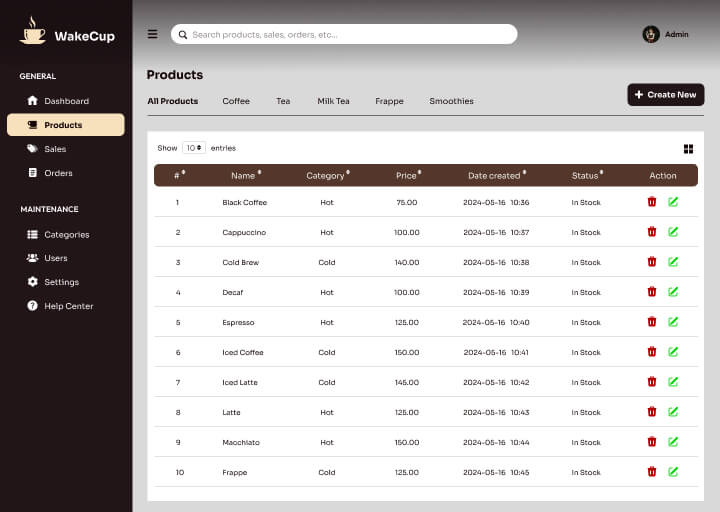720x512 pixels.
Task: Edit the Iced Coffee product
Action: [673, 352]
